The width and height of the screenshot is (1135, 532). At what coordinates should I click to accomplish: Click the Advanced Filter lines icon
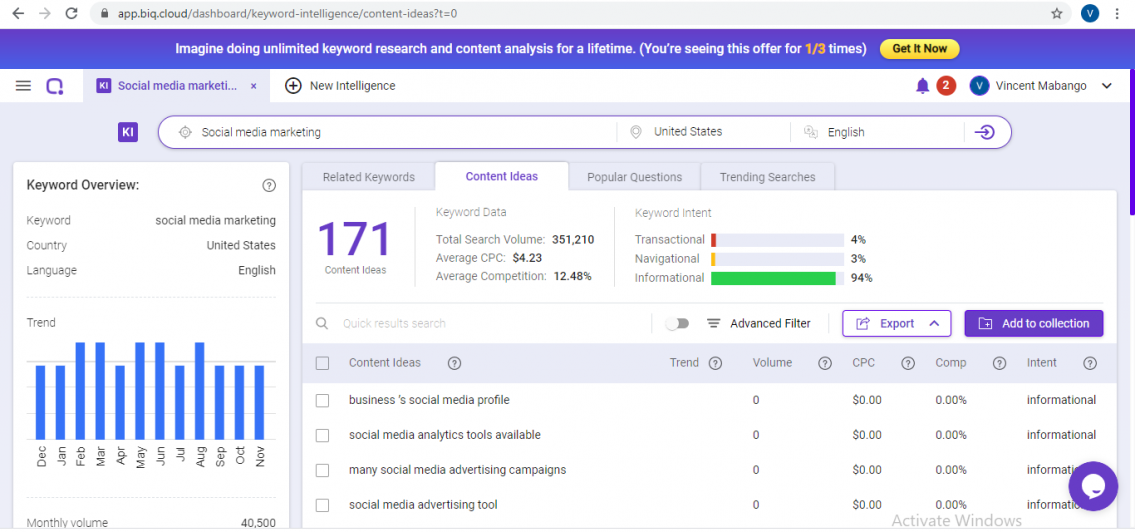pyautogui.click(x=714, y=324)
